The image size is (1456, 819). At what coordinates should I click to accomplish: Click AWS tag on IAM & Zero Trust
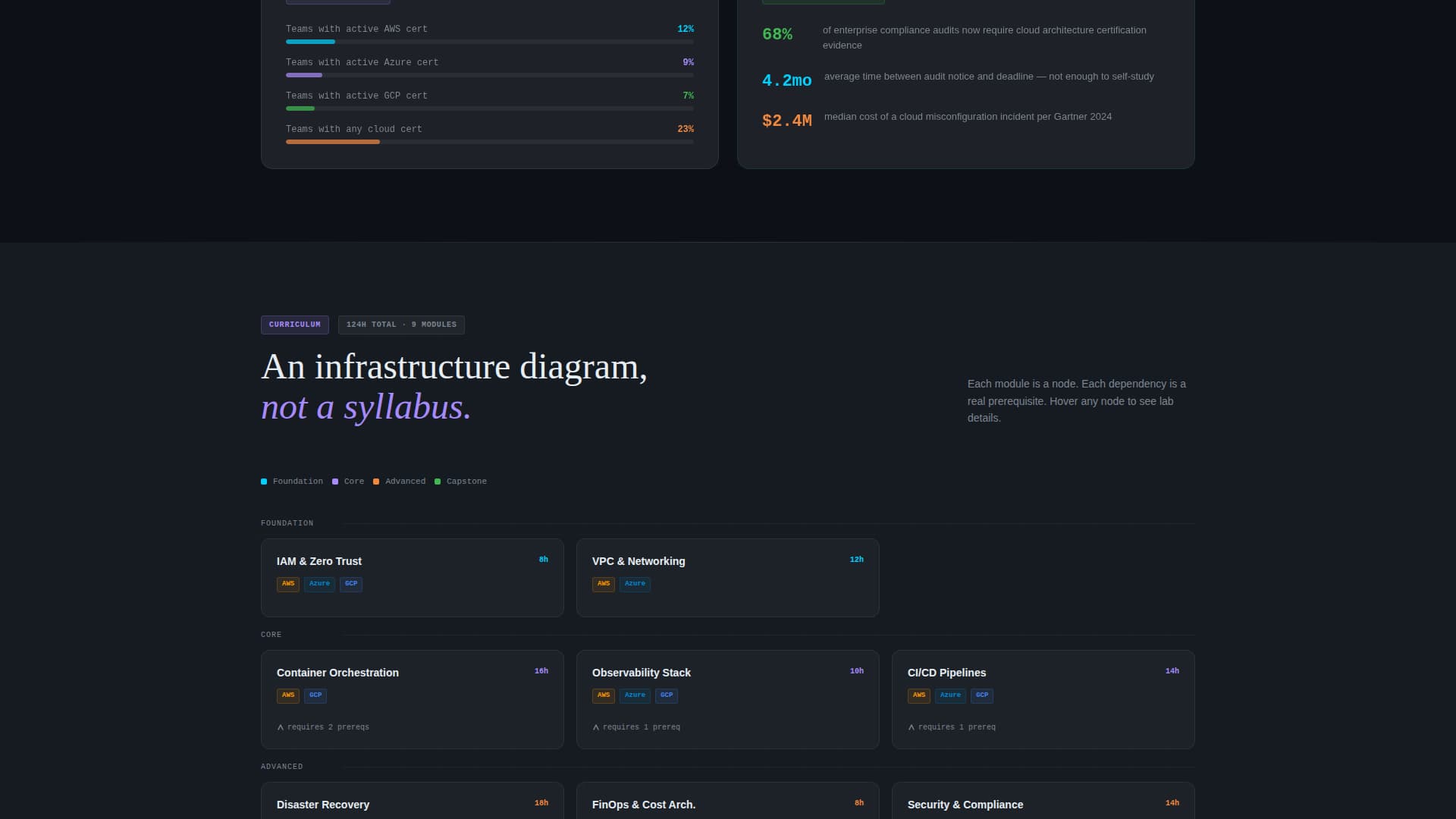click(288, 584)
